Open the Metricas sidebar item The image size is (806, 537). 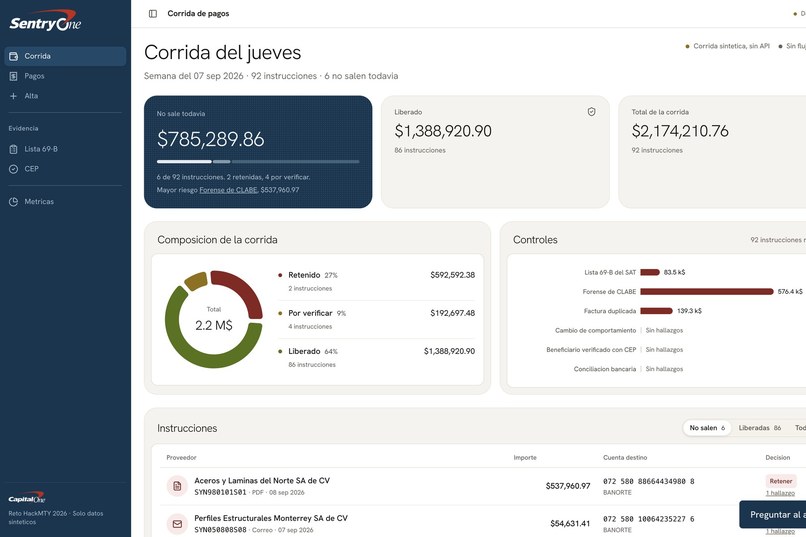point(65,201)
